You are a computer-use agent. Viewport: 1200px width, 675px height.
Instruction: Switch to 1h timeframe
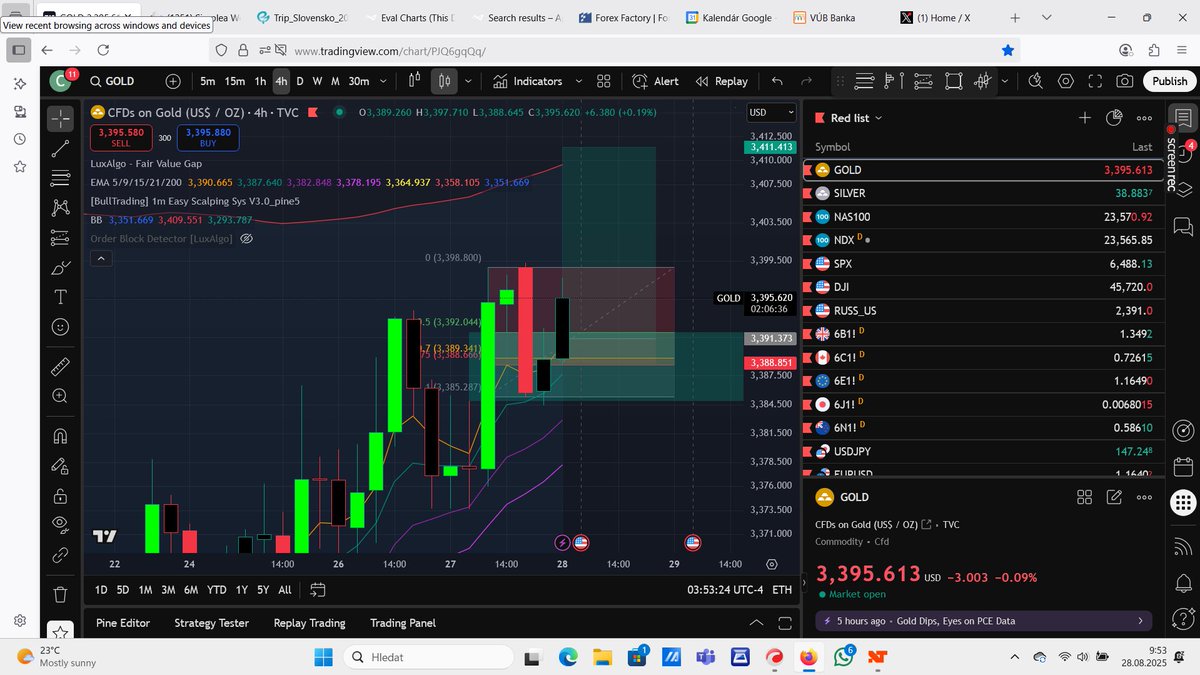click(x=260, y=82)
